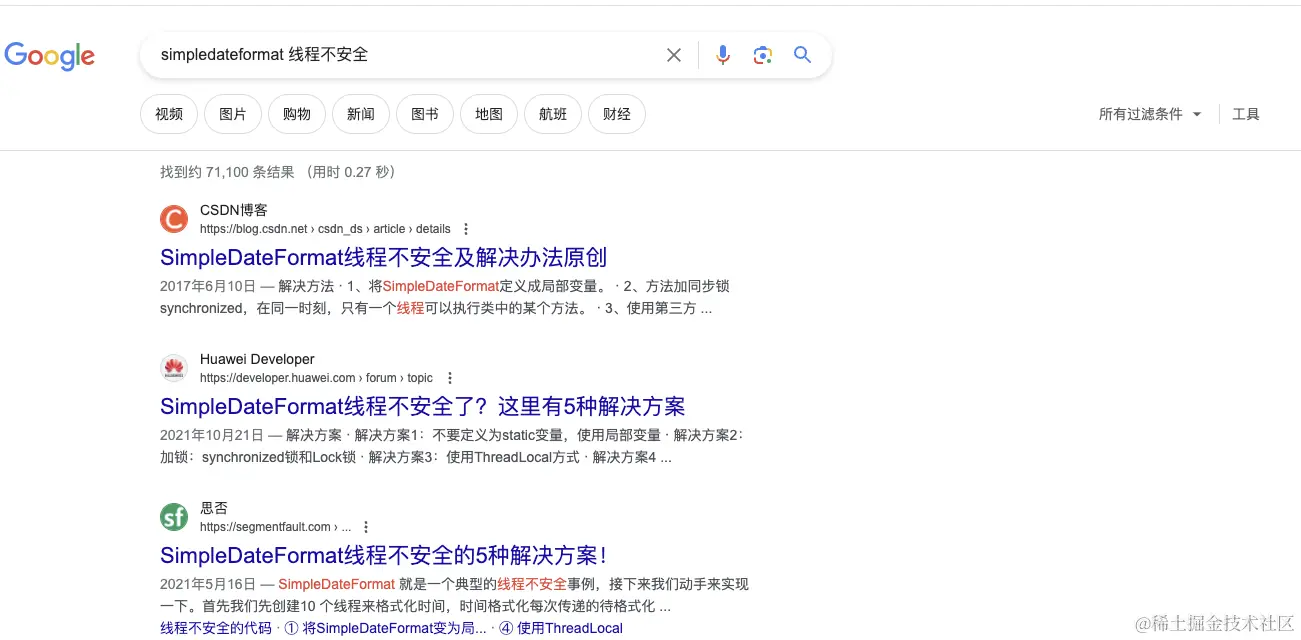The image size is (1301, 640).
Task: Select the 航班 filter chip
Action: click(x=553, y=114)
